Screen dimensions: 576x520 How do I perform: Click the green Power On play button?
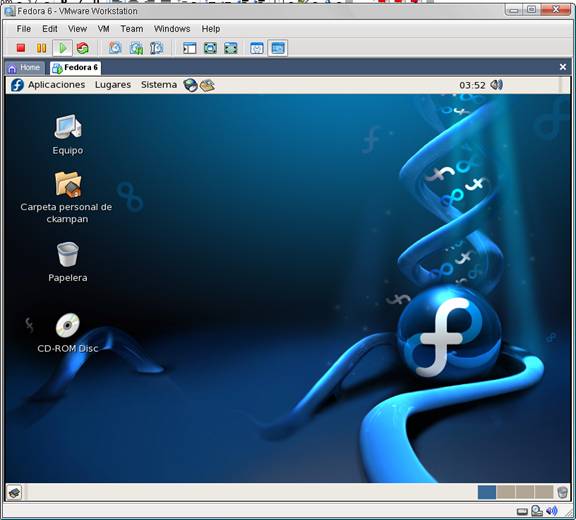[x=62, y=48]
